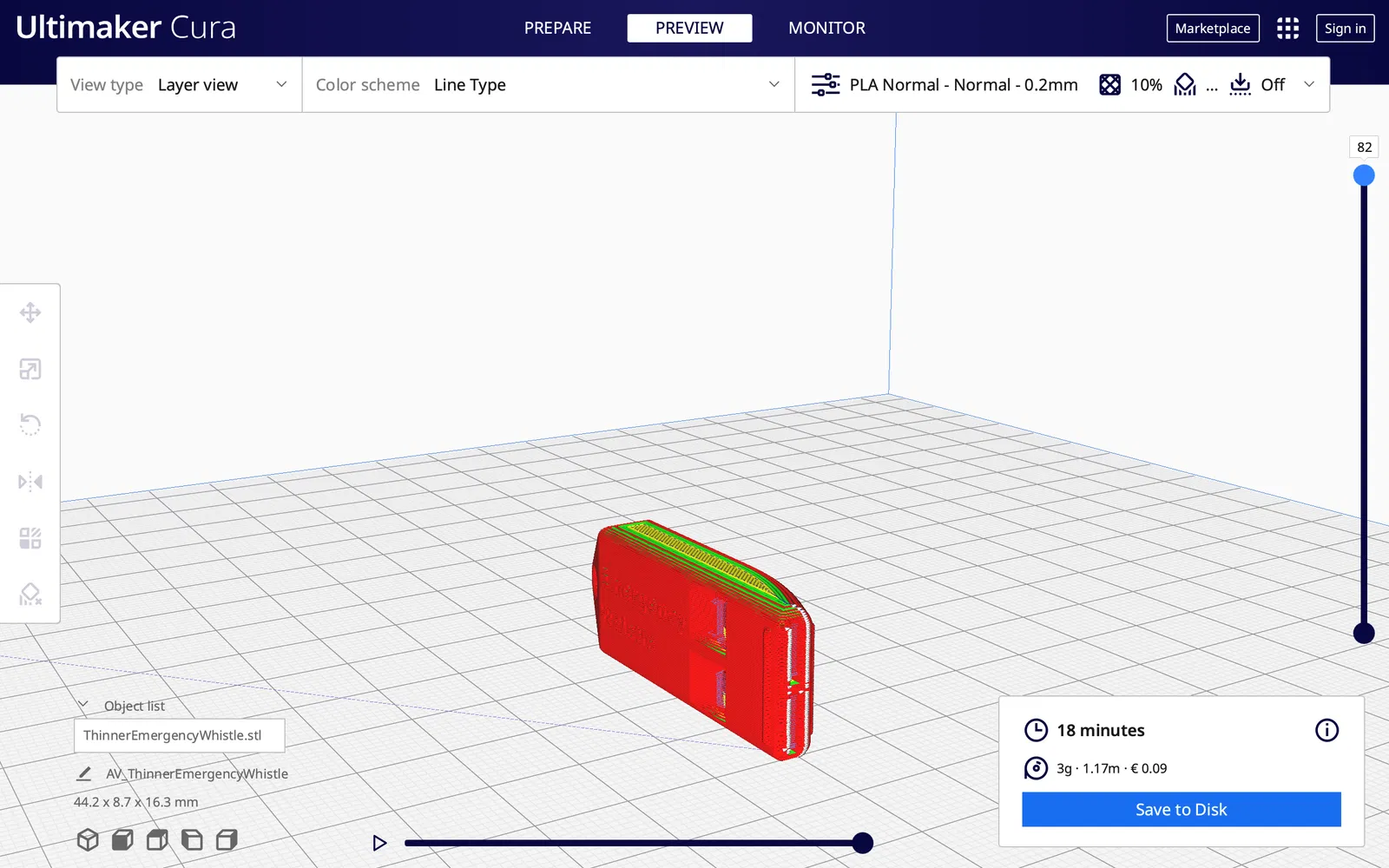
Task: Click the Ultimaker Cura logo
Action: pyautogui.click(x=126, y=27)
